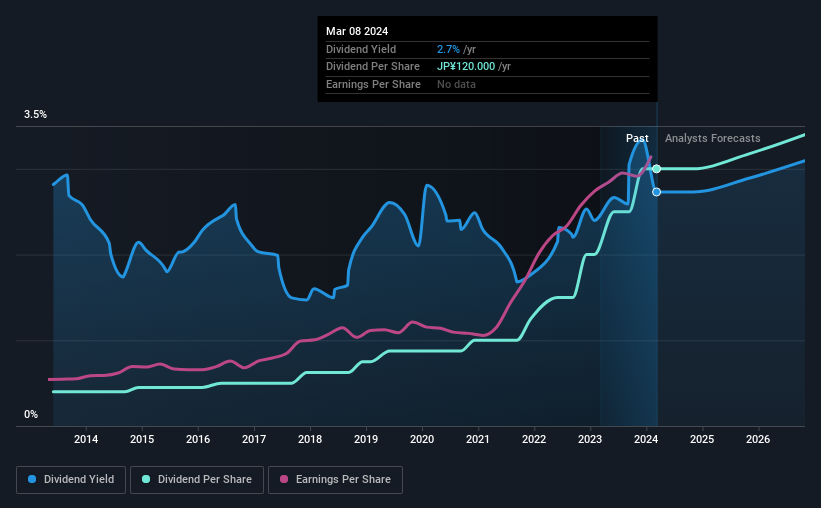Viewport: 821px width, 508px height.
Task: Click the 2019 x-axis label
Action: pos(366,439)
